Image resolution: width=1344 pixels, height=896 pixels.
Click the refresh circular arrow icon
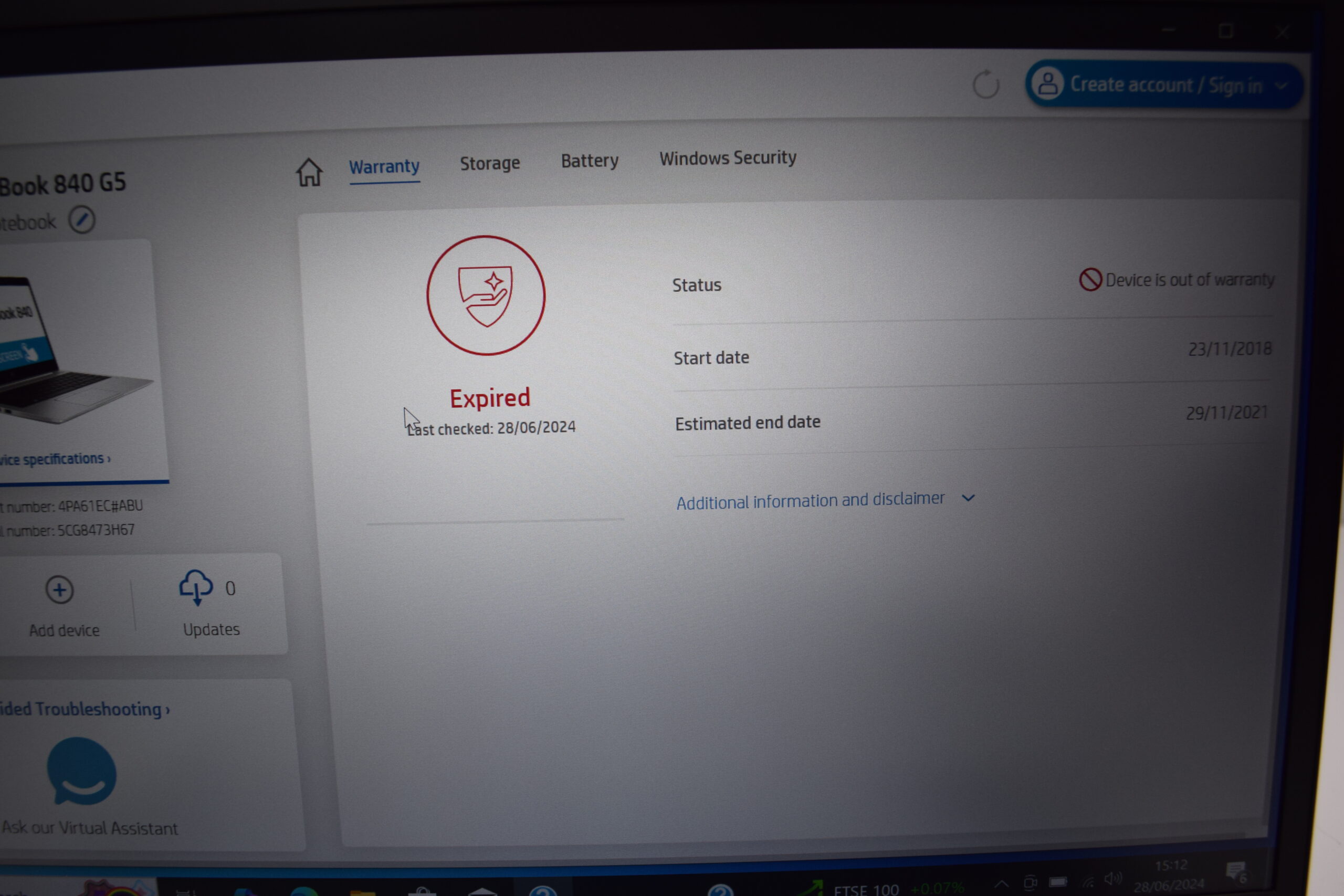986,85
